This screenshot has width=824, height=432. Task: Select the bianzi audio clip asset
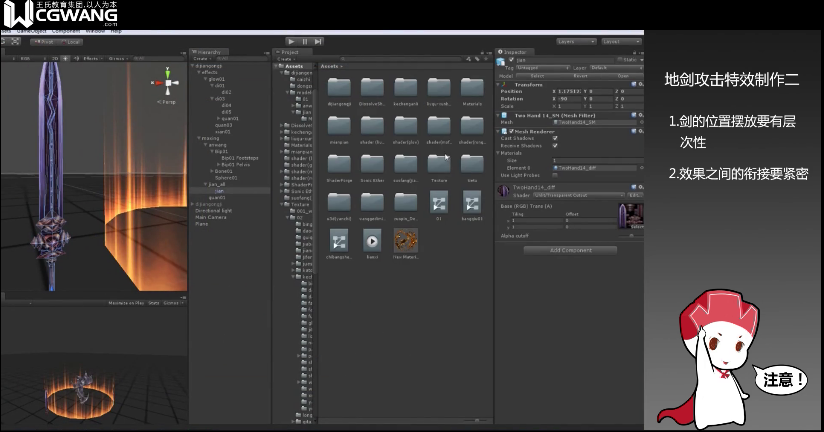(371, 241)
